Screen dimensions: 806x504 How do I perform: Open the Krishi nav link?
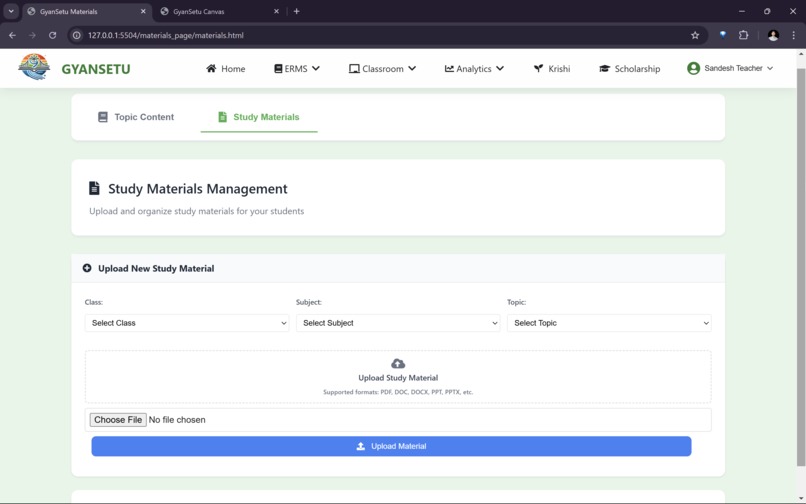[552, 68]
